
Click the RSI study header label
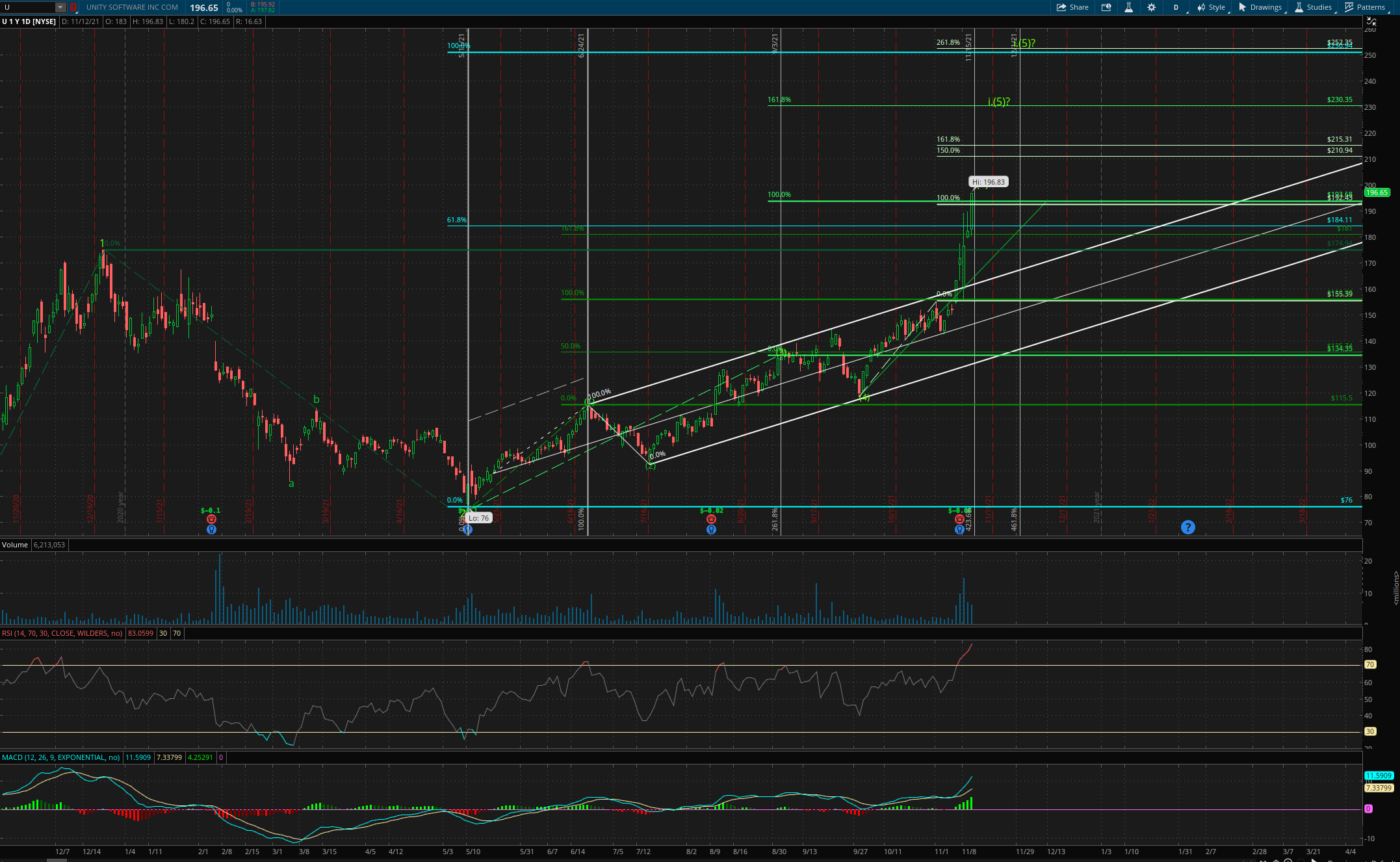click(x=62, y=633)
